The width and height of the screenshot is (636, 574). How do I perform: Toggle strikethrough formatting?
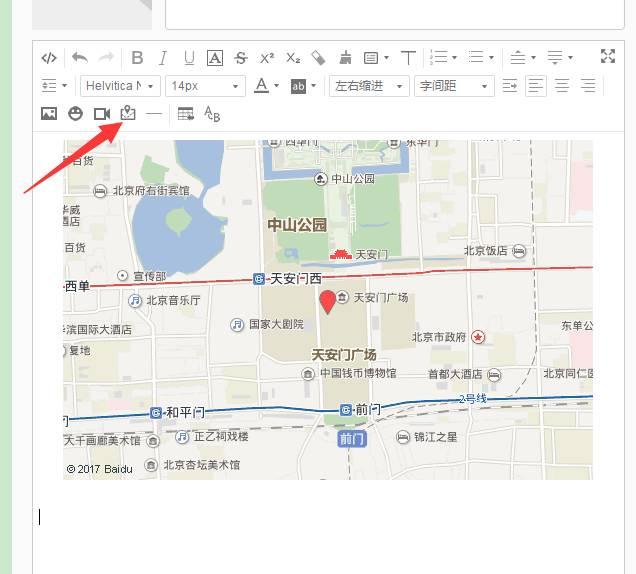241,58
